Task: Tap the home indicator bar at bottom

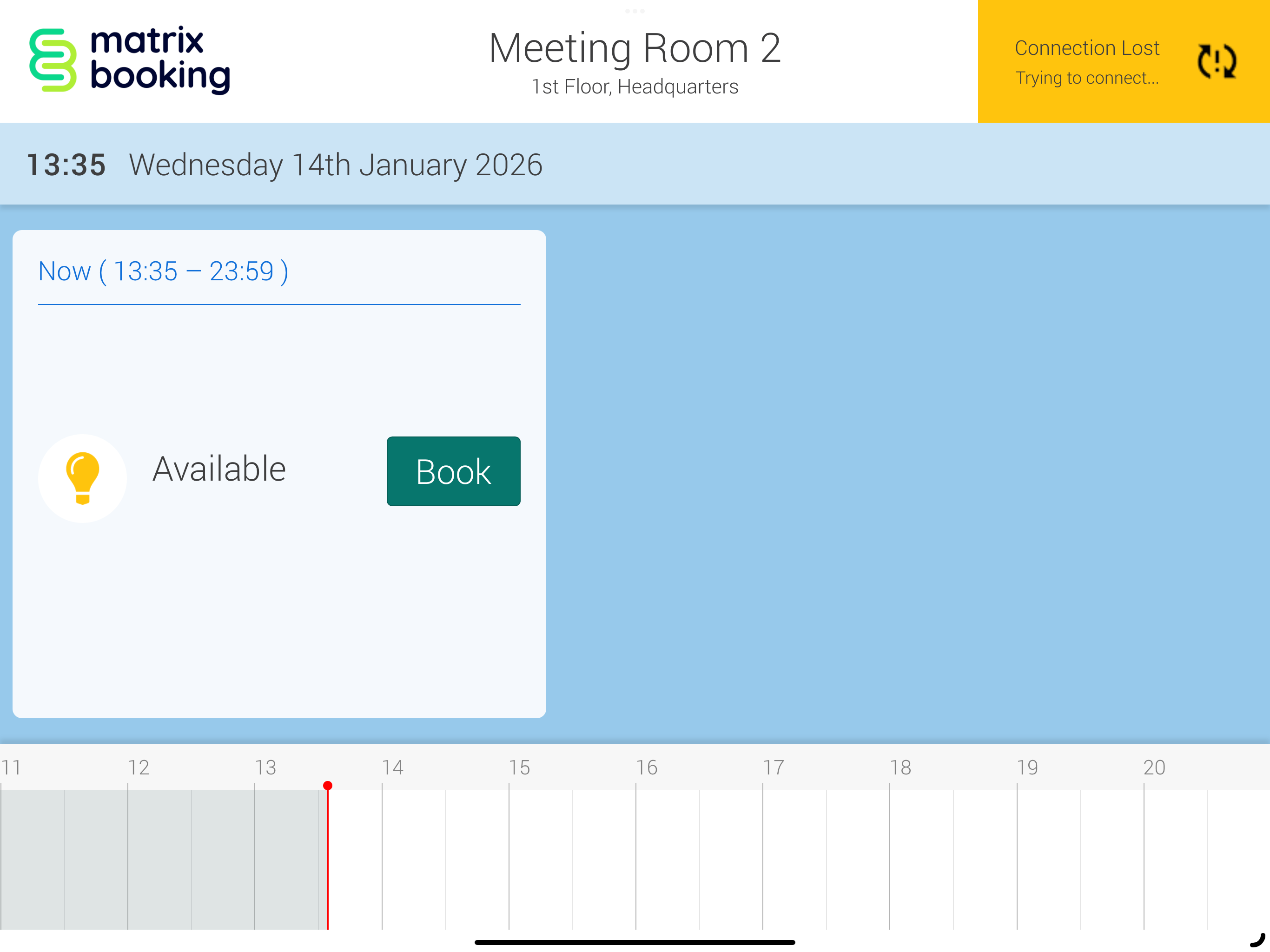Action: pyautogui.click(x=635, y=942)
